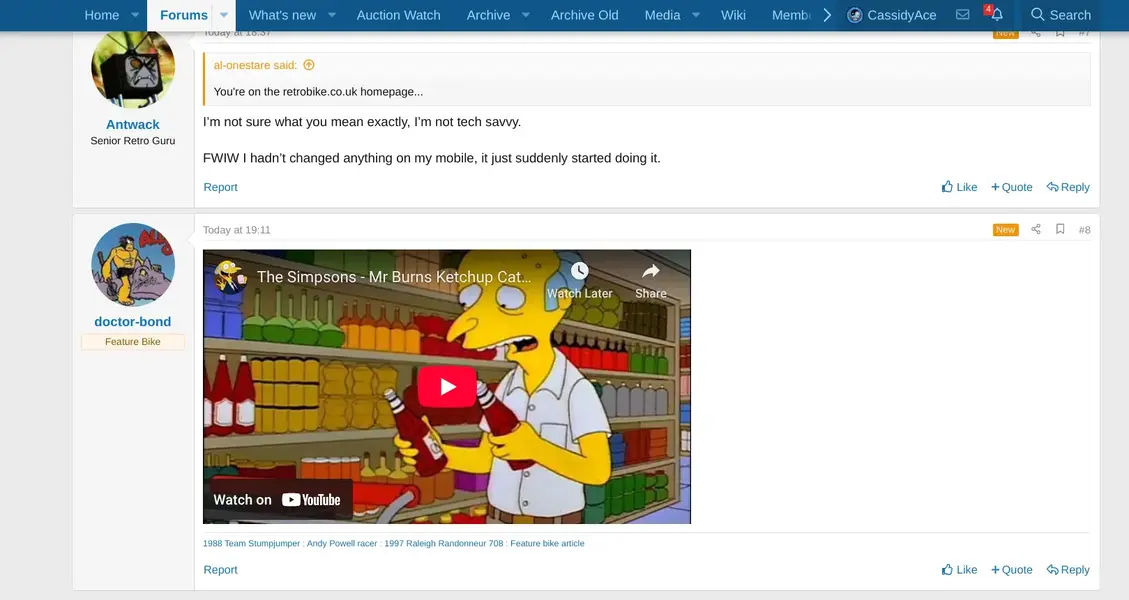
Task: Quote Antwack's post
Action: click(x=1012, y=187)
